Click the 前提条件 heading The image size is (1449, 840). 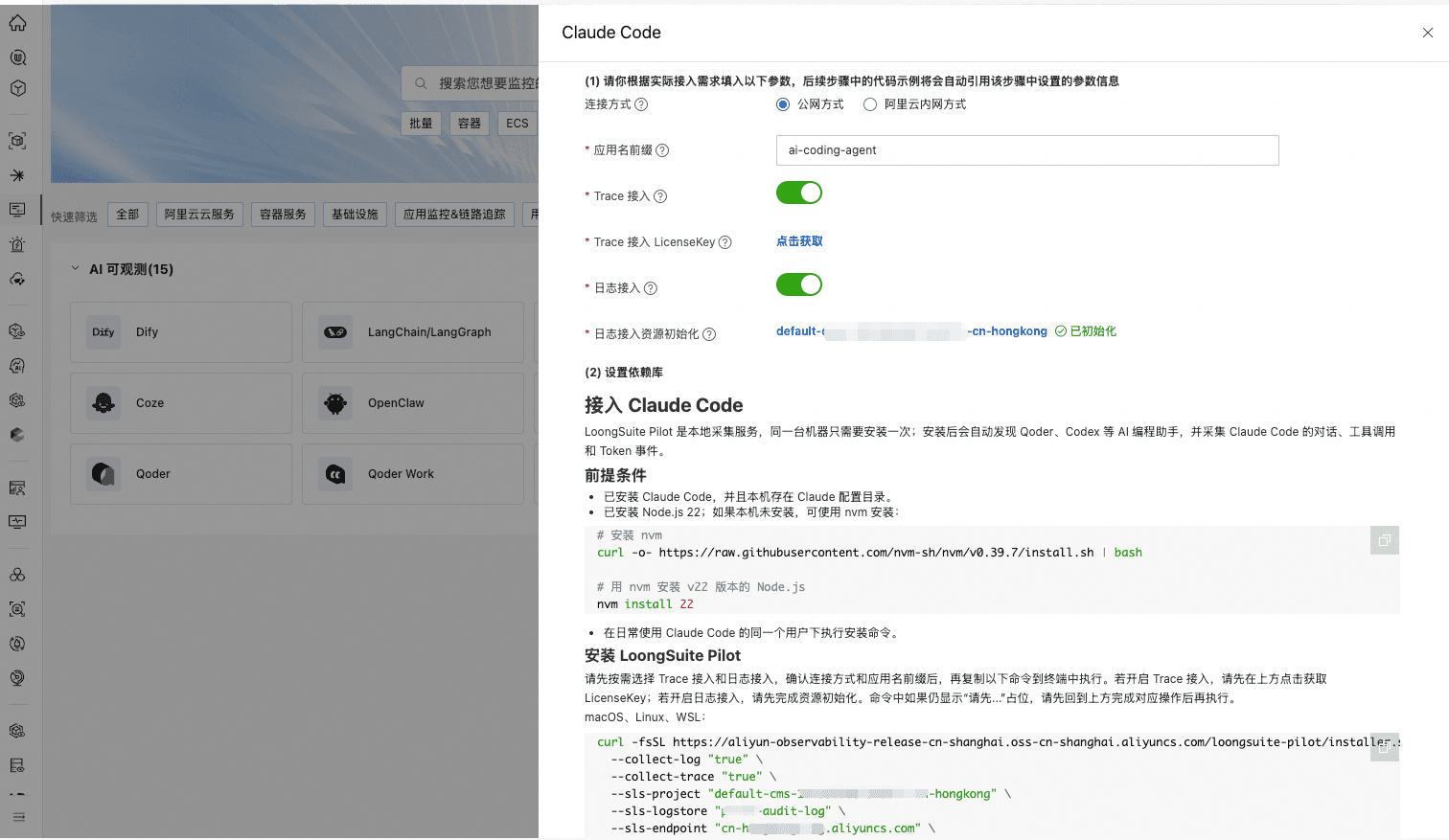615,475
